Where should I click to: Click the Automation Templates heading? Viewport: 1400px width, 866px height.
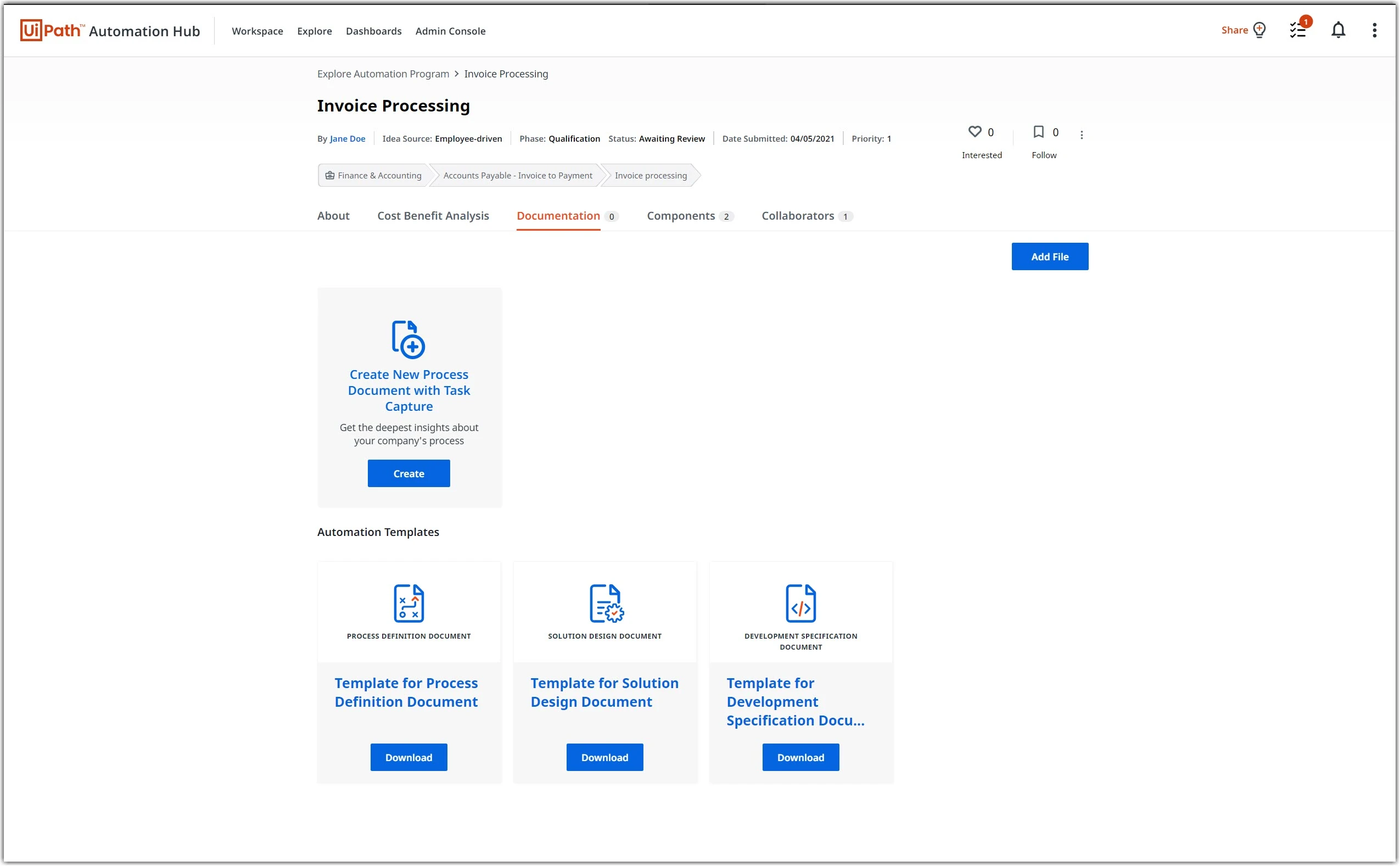point(378,532)
